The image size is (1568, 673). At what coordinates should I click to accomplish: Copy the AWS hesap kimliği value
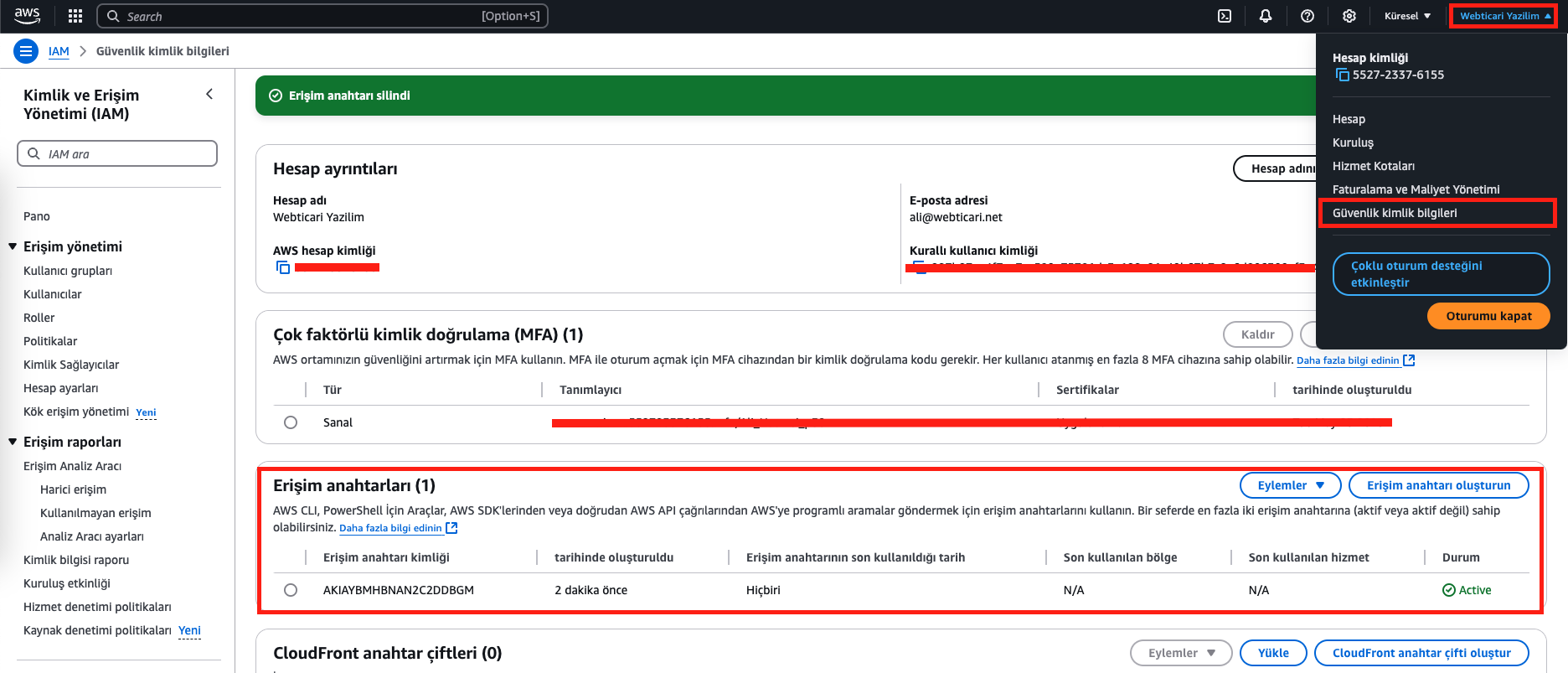(283, 267)
